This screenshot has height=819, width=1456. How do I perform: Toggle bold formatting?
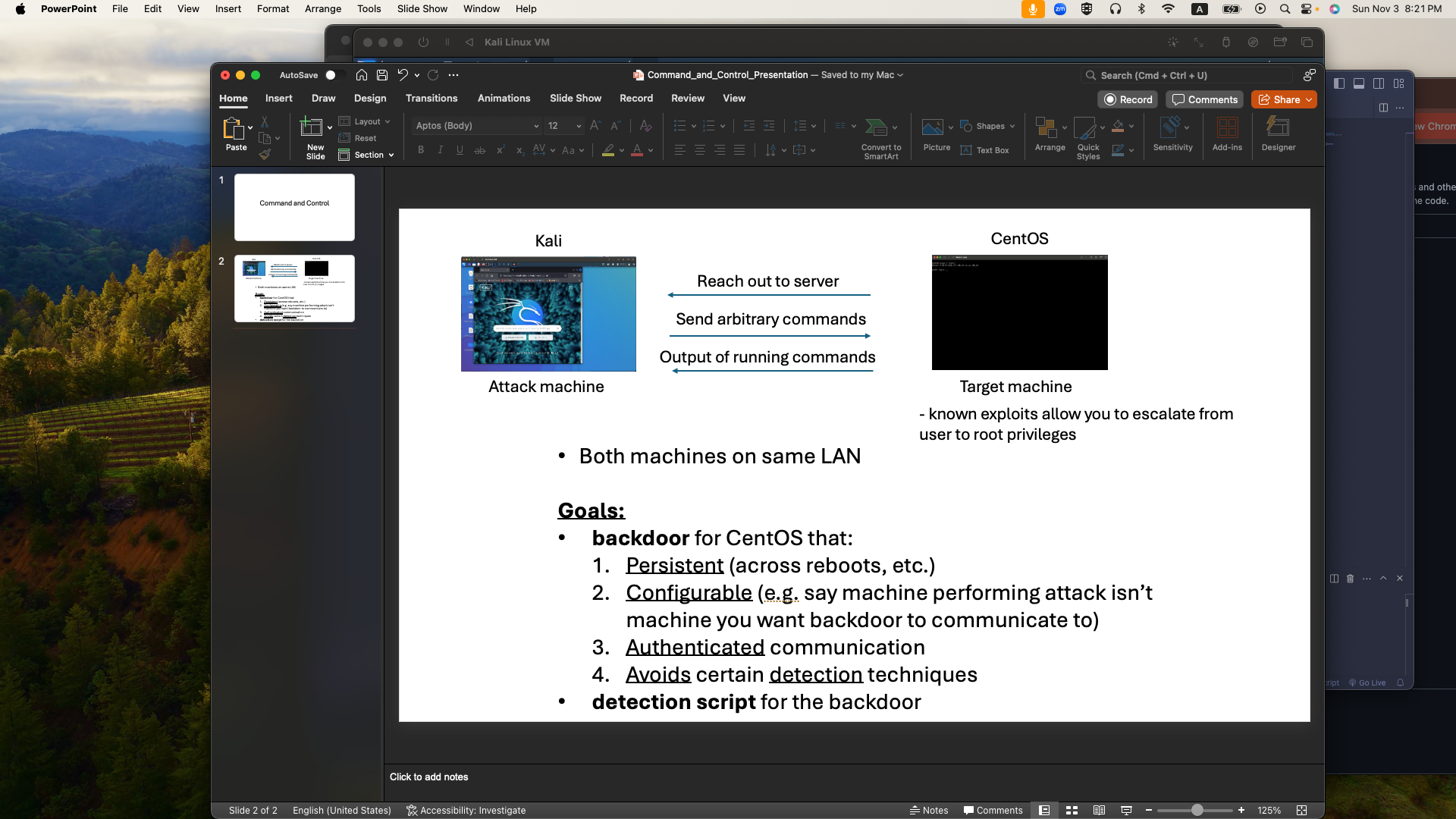421,150
